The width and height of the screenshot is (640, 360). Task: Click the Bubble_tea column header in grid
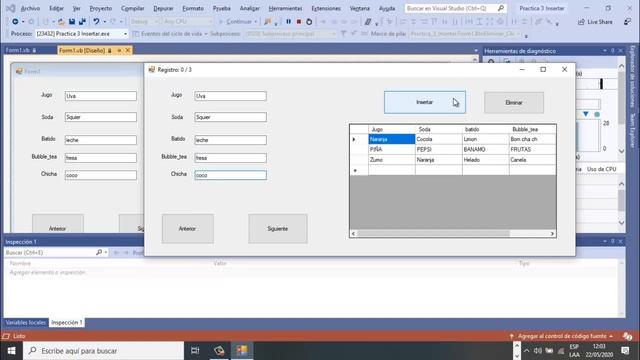click(532, 129)
